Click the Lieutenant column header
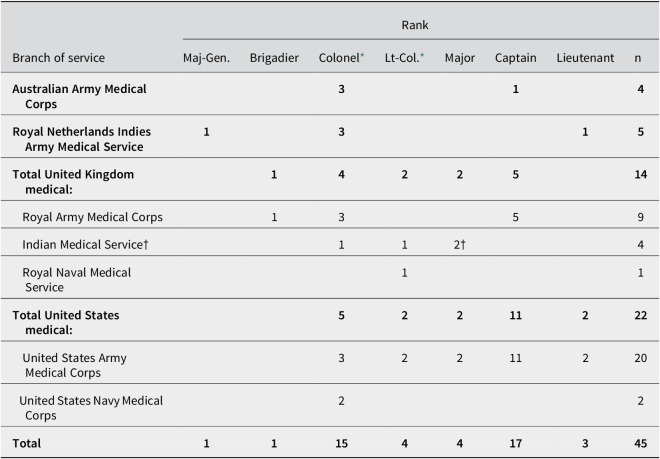The width and height of the screenshot is (660, 459). click(x=585, y=58)
